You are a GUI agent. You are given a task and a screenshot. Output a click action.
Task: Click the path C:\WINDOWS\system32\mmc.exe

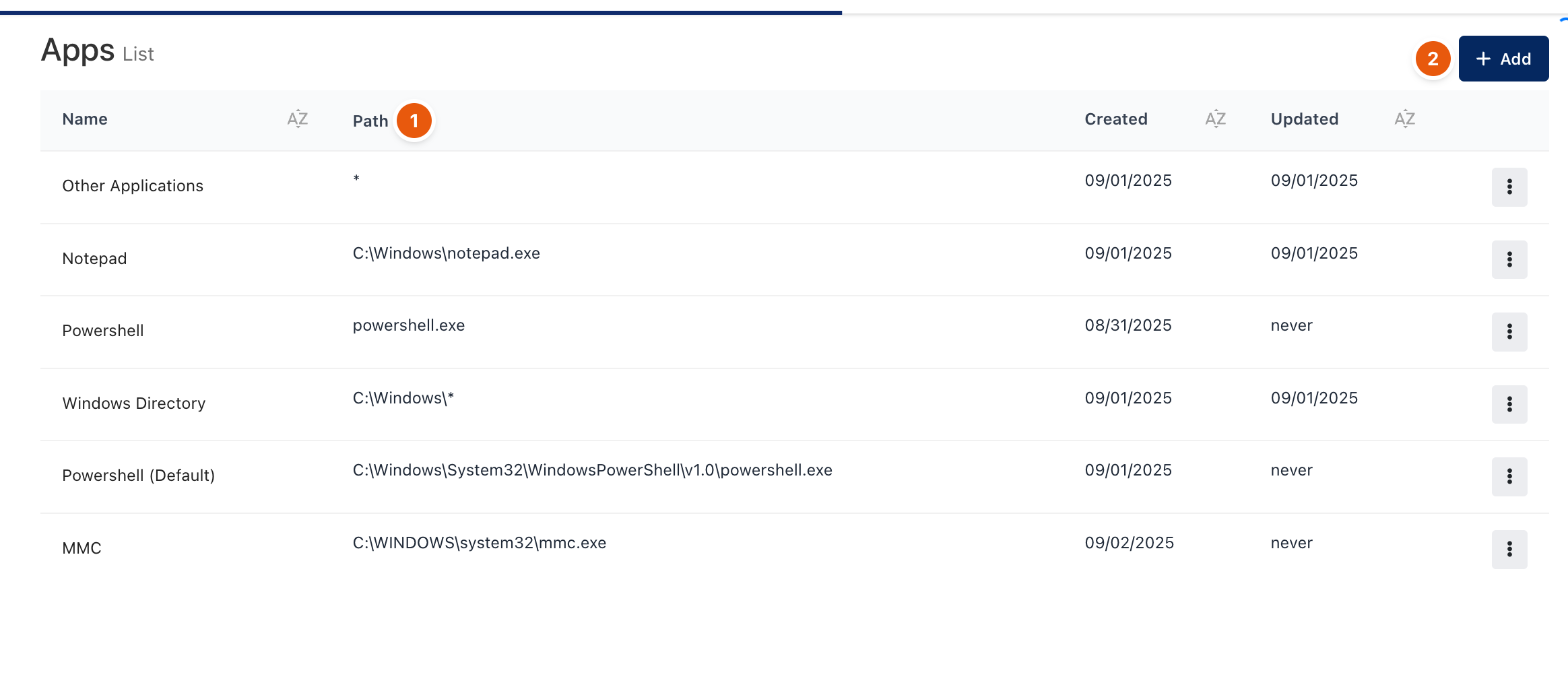click(480, 543)
